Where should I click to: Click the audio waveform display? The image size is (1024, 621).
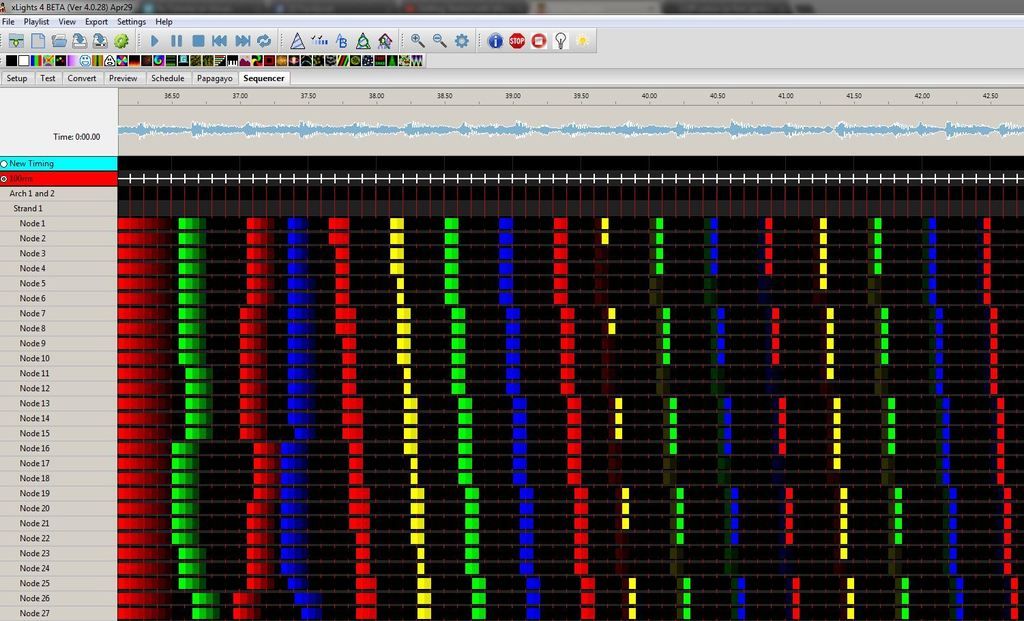point(571,130)
